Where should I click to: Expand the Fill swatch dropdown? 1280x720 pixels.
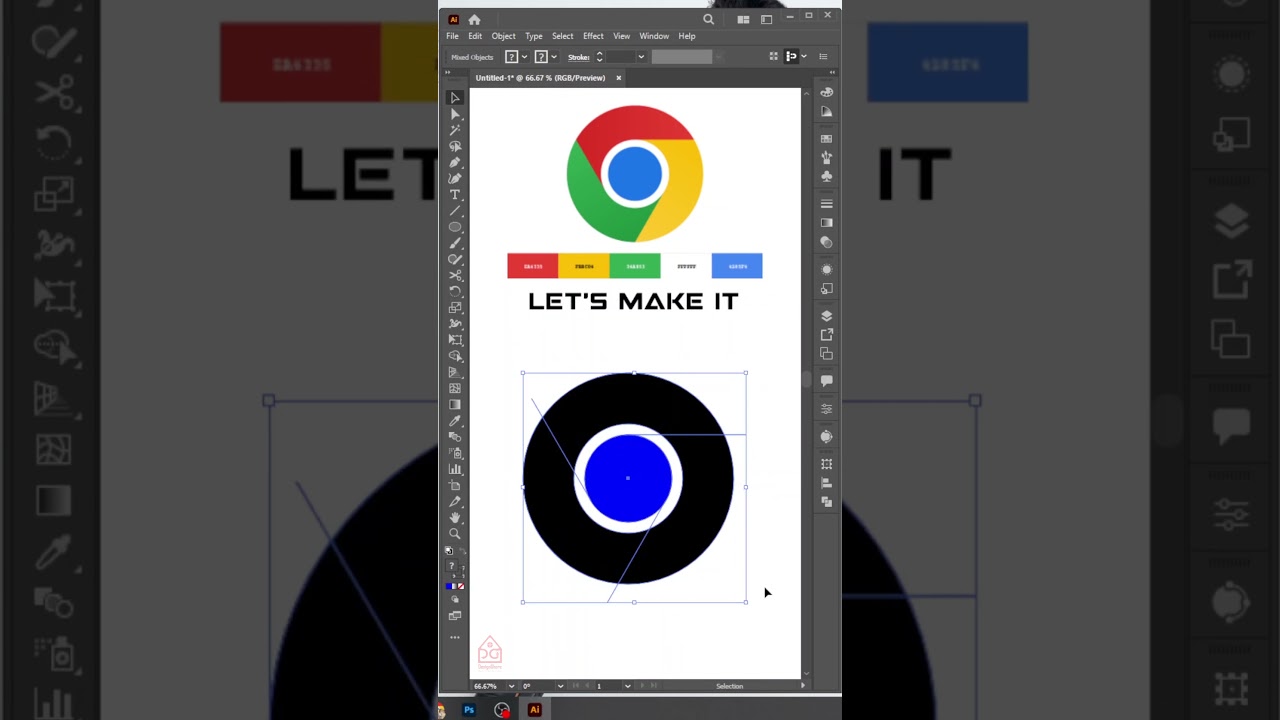click(x=524, y=57)
